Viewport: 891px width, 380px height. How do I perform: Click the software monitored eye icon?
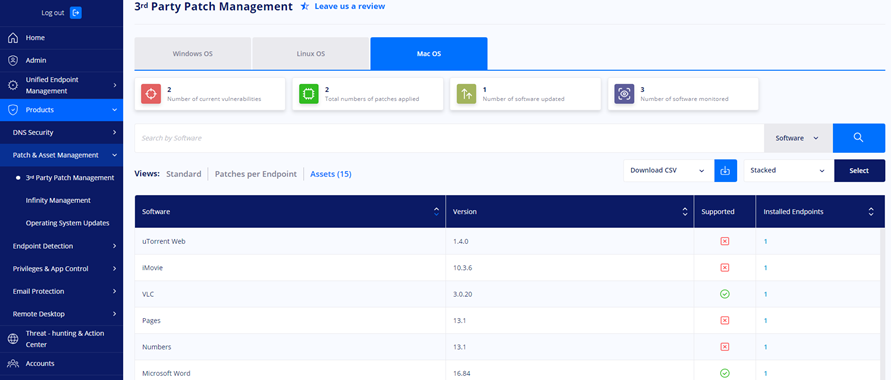624,94
